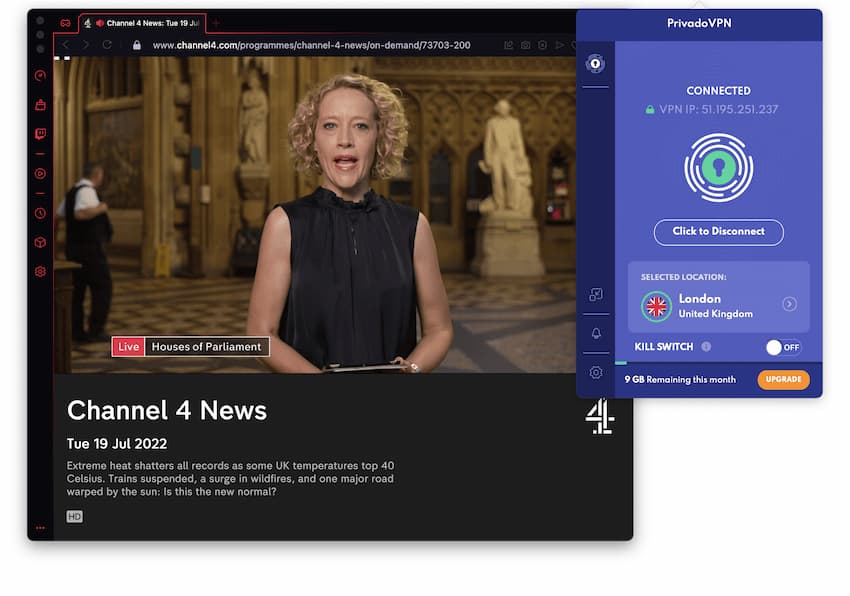The width and height of the screenshot is (850, 596).
Task: Reload the Channel 4 page
Action: (x=107, y=45)
